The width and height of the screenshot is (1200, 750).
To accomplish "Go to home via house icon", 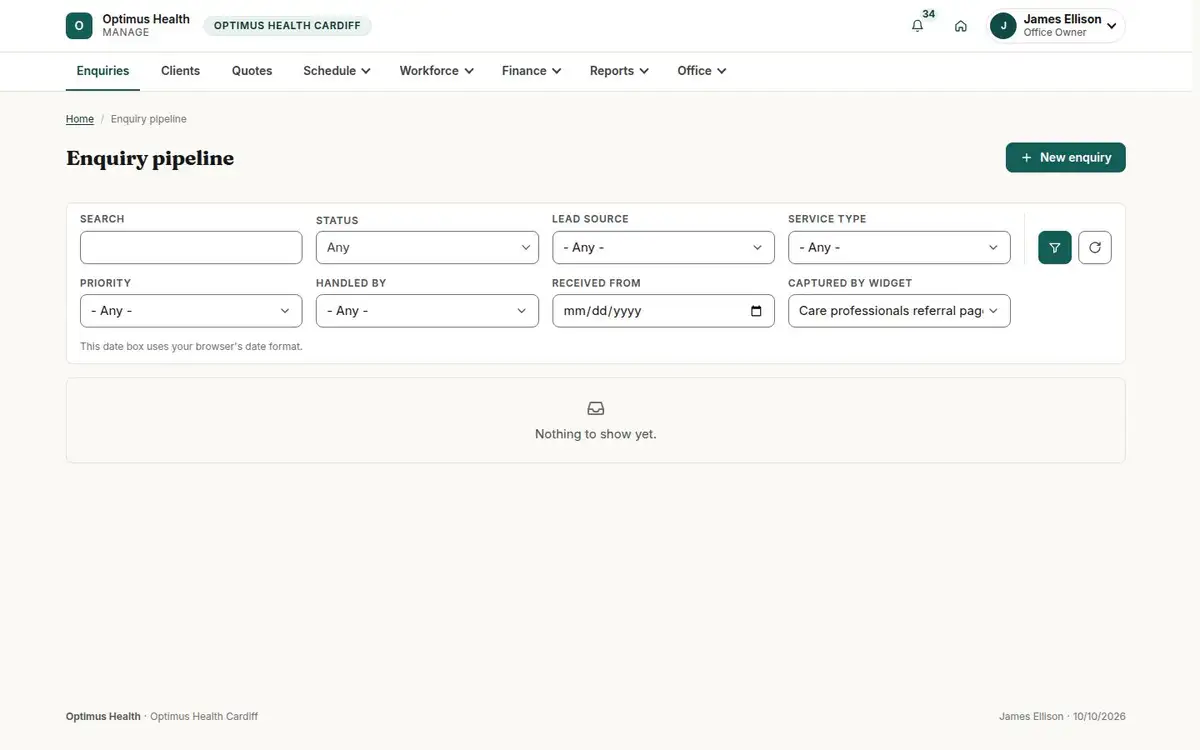I will click(961, 26).
